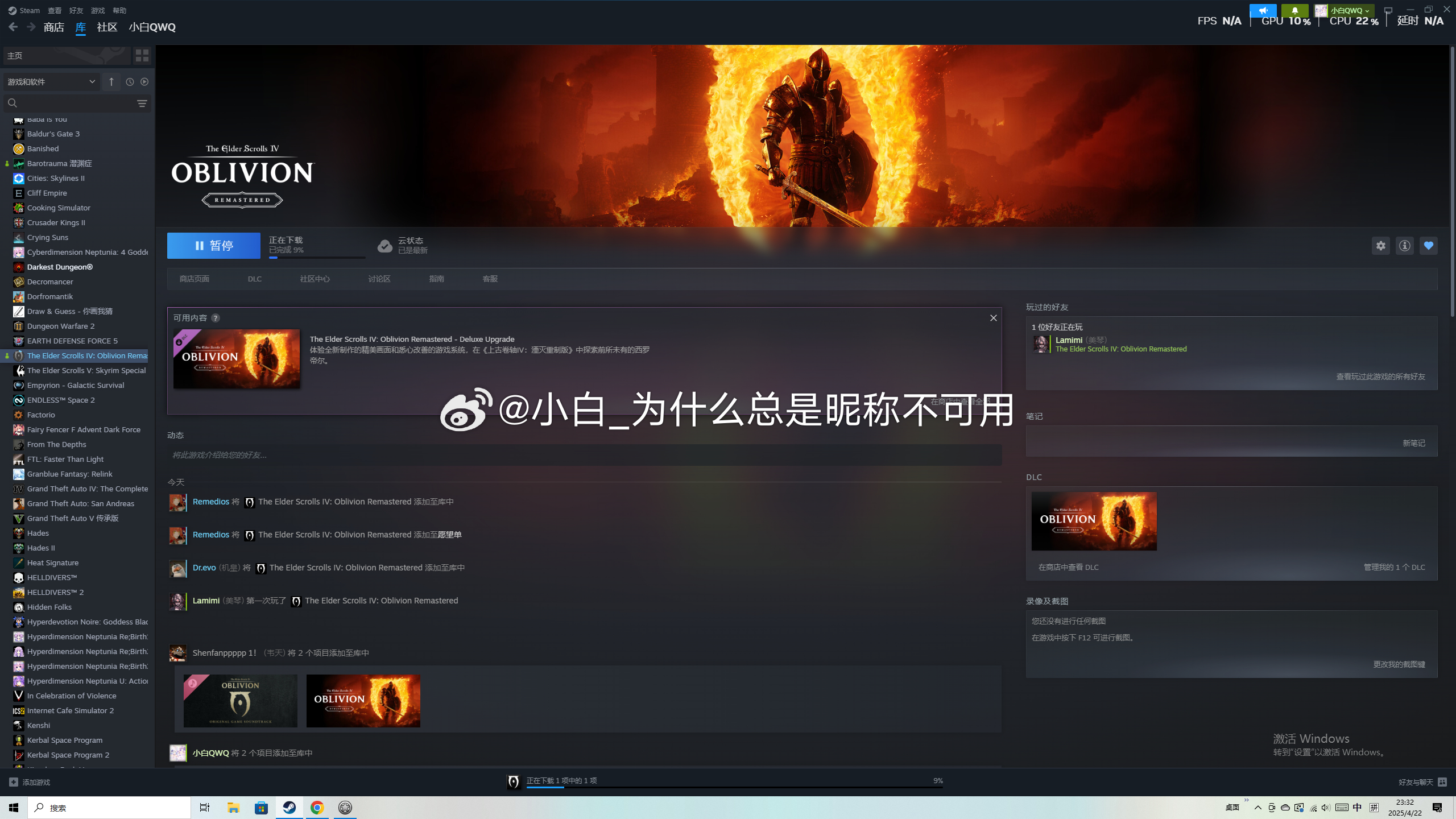Viewport: 1456px width, 819px height.
Task: Open the 小白QWQ profile tab
Action: (152, 27)
